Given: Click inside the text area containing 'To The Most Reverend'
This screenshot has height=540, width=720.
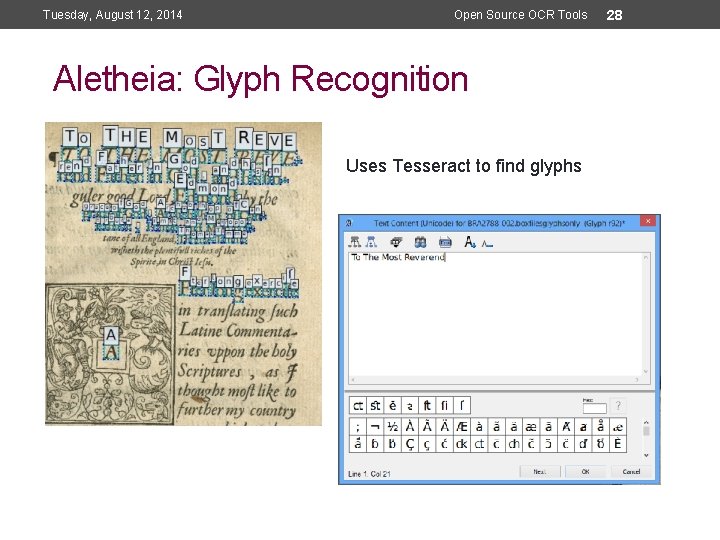Looking at the screenshot, I should (x=496, y=315).
